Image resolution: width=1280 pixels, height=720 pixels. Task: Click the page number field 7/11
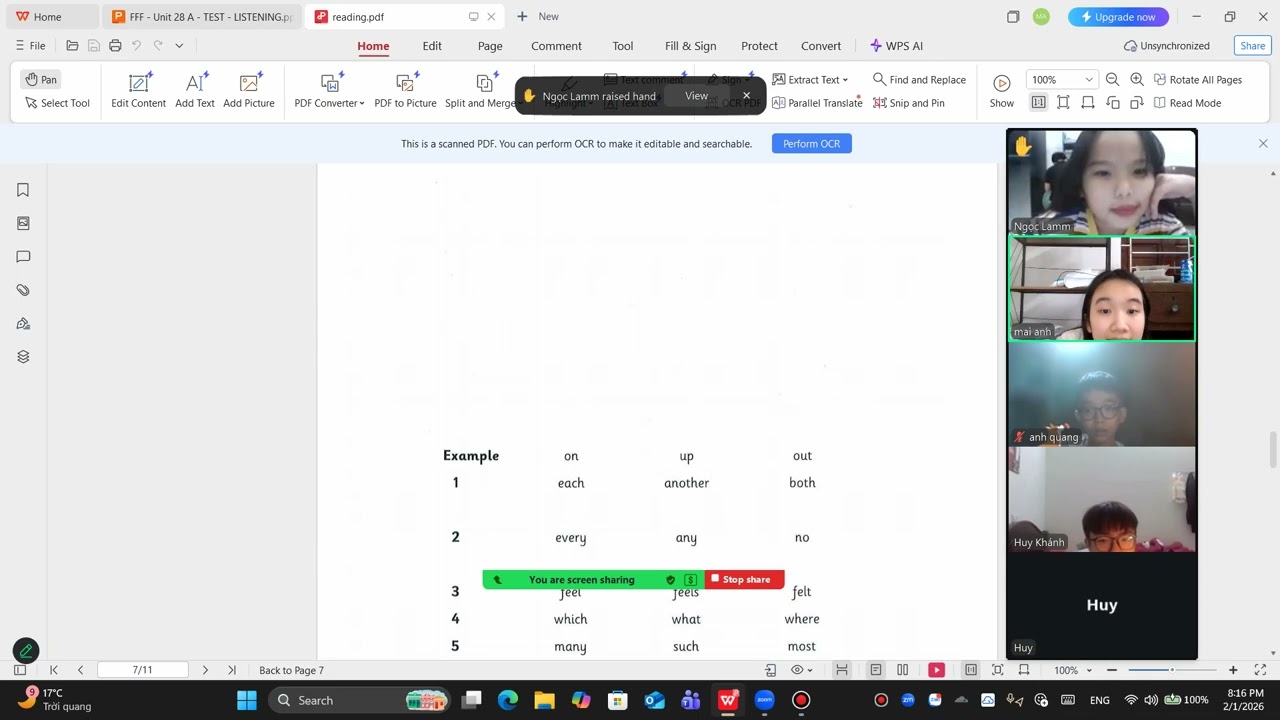[x=143, y=670]
